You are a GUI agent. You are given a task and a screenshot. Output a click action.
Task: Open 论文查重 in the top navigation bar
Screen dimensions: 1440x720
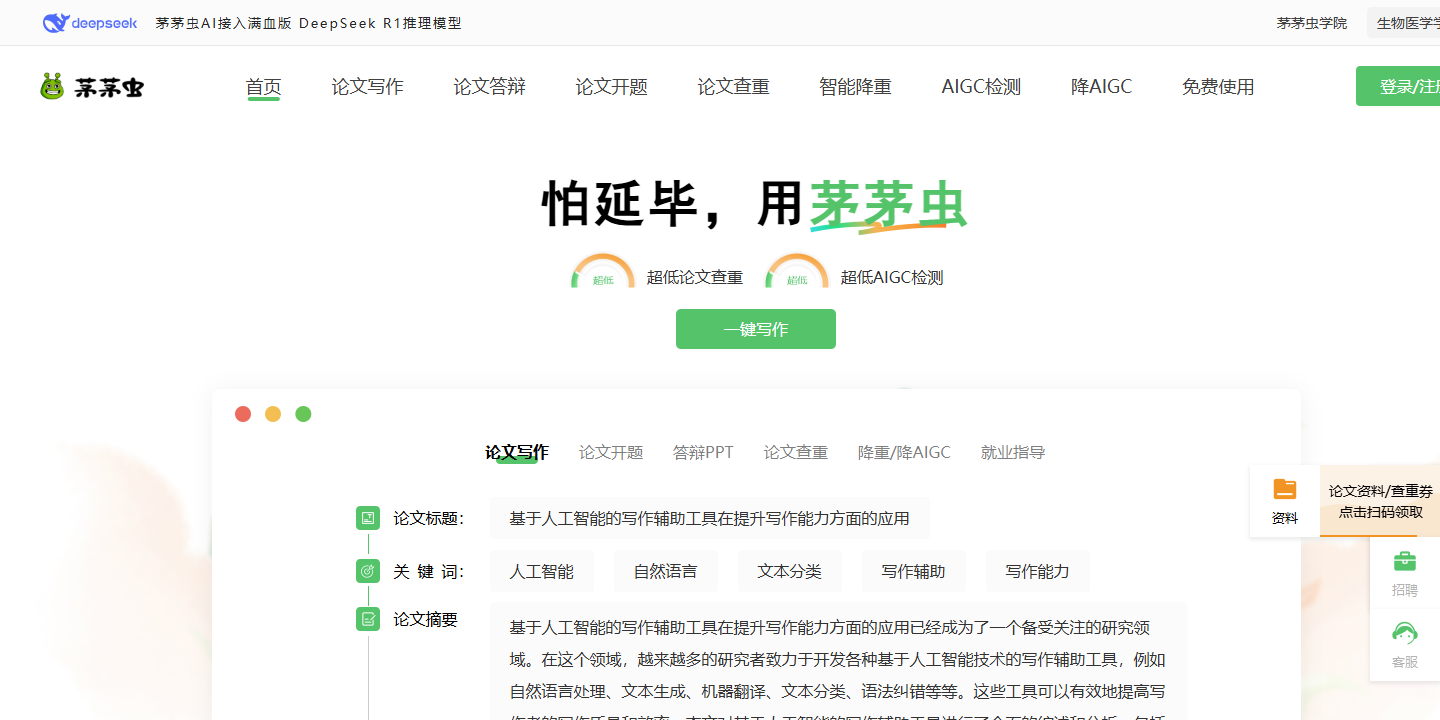pyautogui.click(x=734, y=87)
